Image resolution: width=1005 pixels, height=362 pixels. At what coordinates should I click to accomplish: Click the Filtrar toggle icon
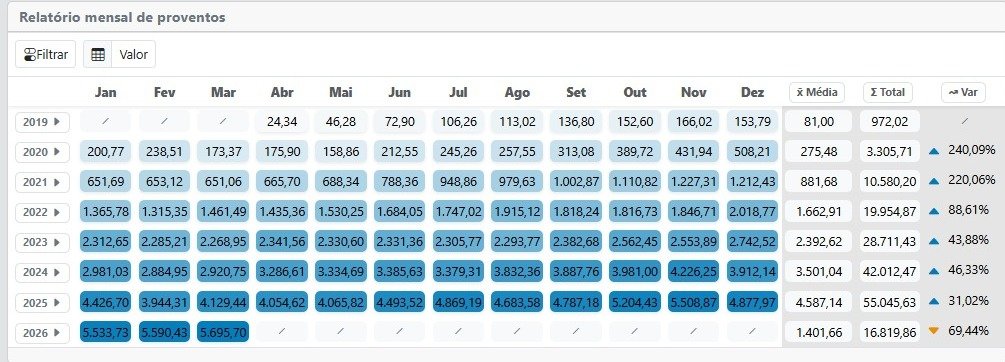coord(29,55)
